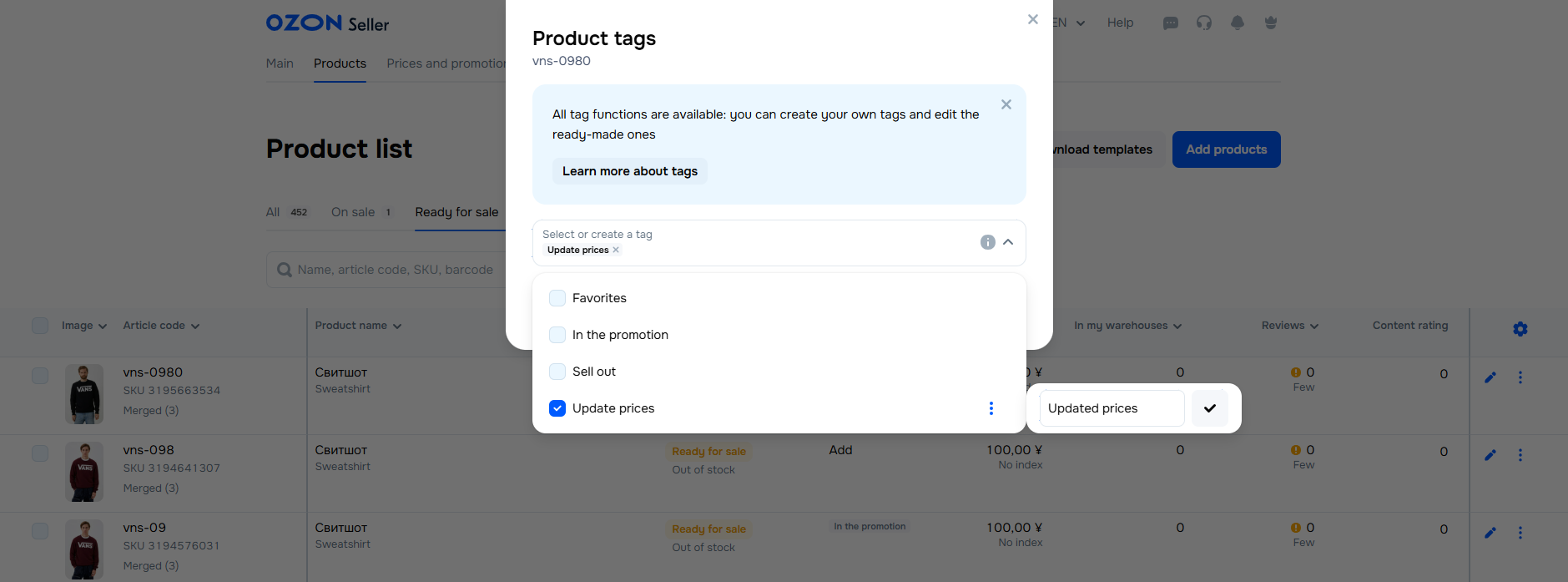This screenshot has width=1568, height=582.
Task: Remove the Update prices tag chip
Action: pos(616,250)
